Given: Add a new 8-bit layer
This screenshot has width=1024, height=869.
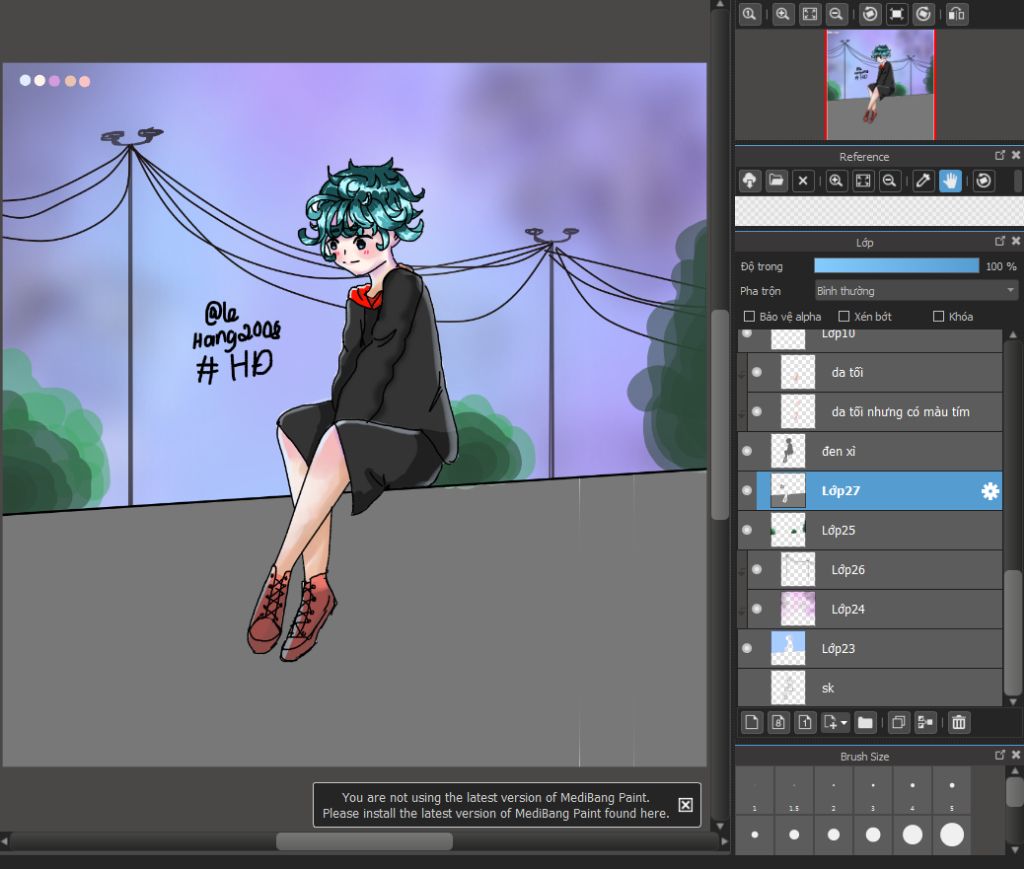Looking at the screenshot, I should click(778, 722).
